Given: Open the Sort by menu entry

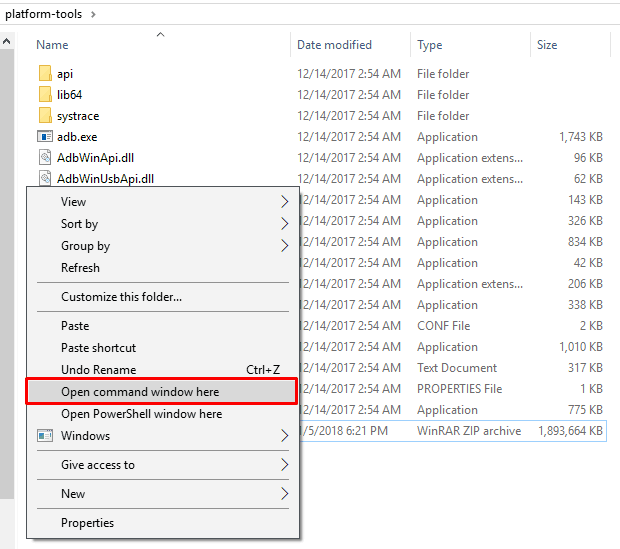Looking at the screenshot, I should click(x=161, y=223).
